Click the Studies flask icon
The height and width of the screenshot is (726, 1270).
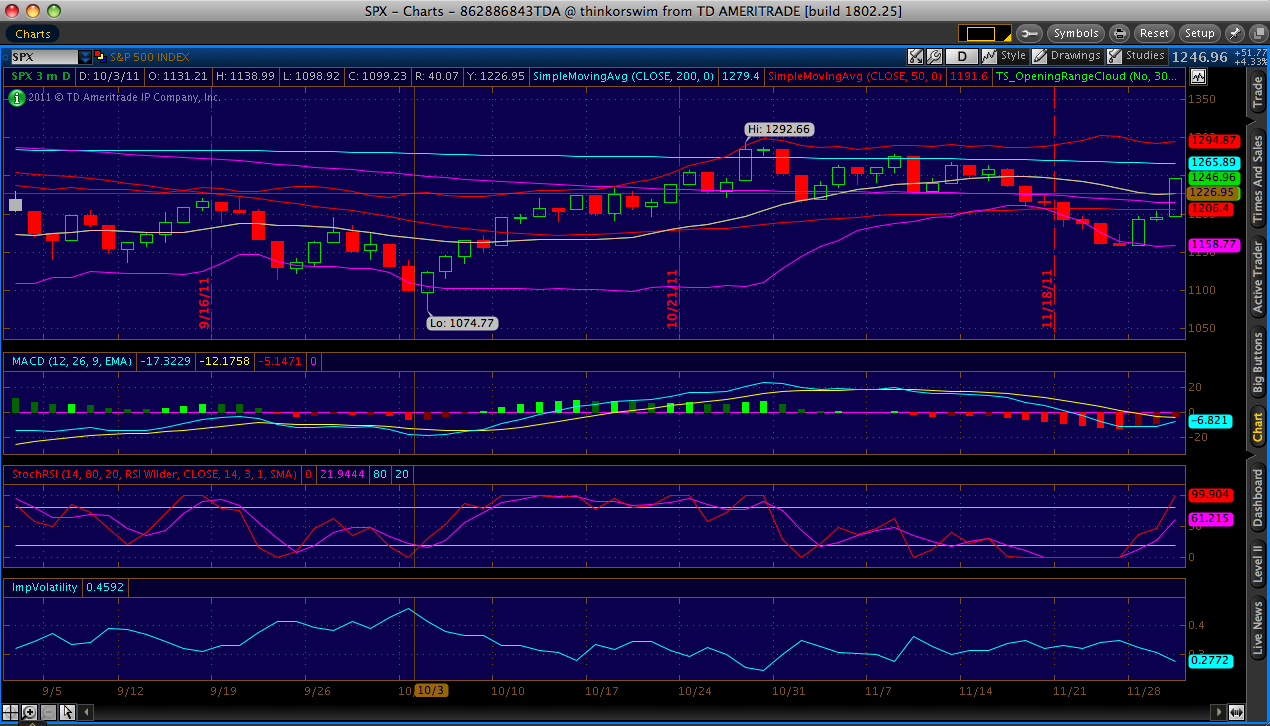(x=1116, y=57)
